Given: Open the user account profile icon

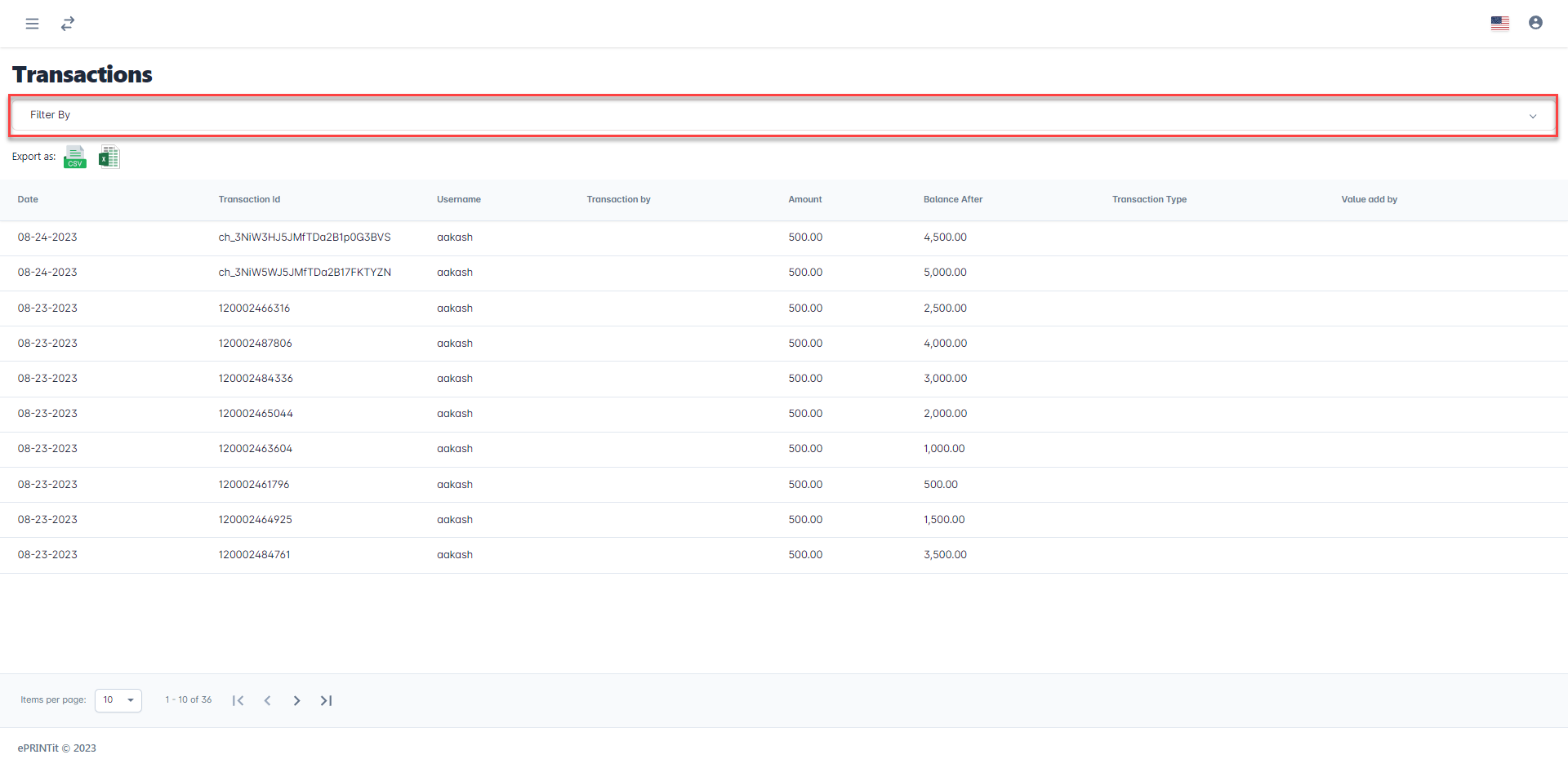Looking at the screenshot, I should pos(1535,23).
